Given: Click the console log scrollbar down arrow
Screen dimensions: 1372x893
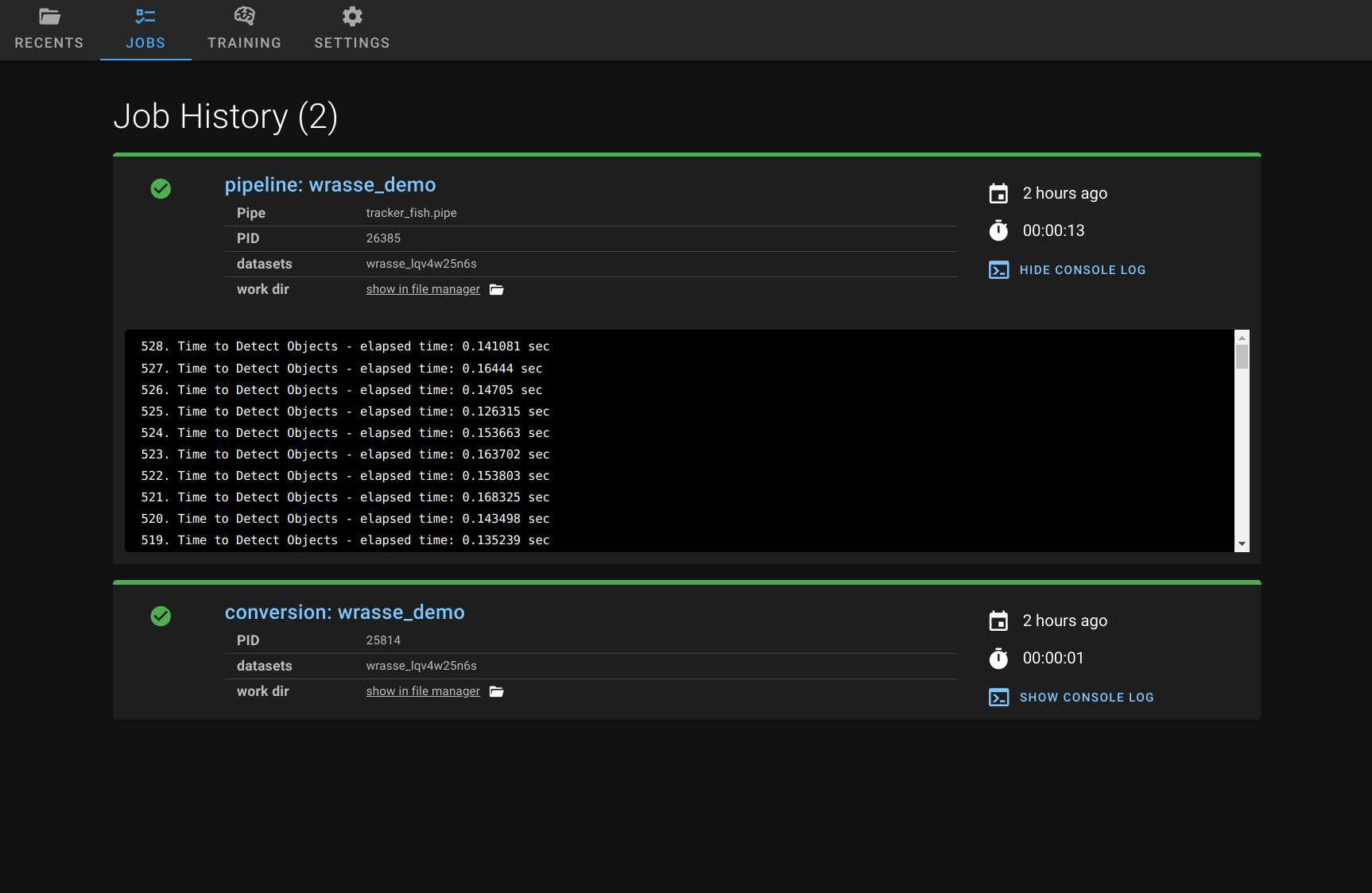Looking at the screenshot, I should click(1242, 544).
